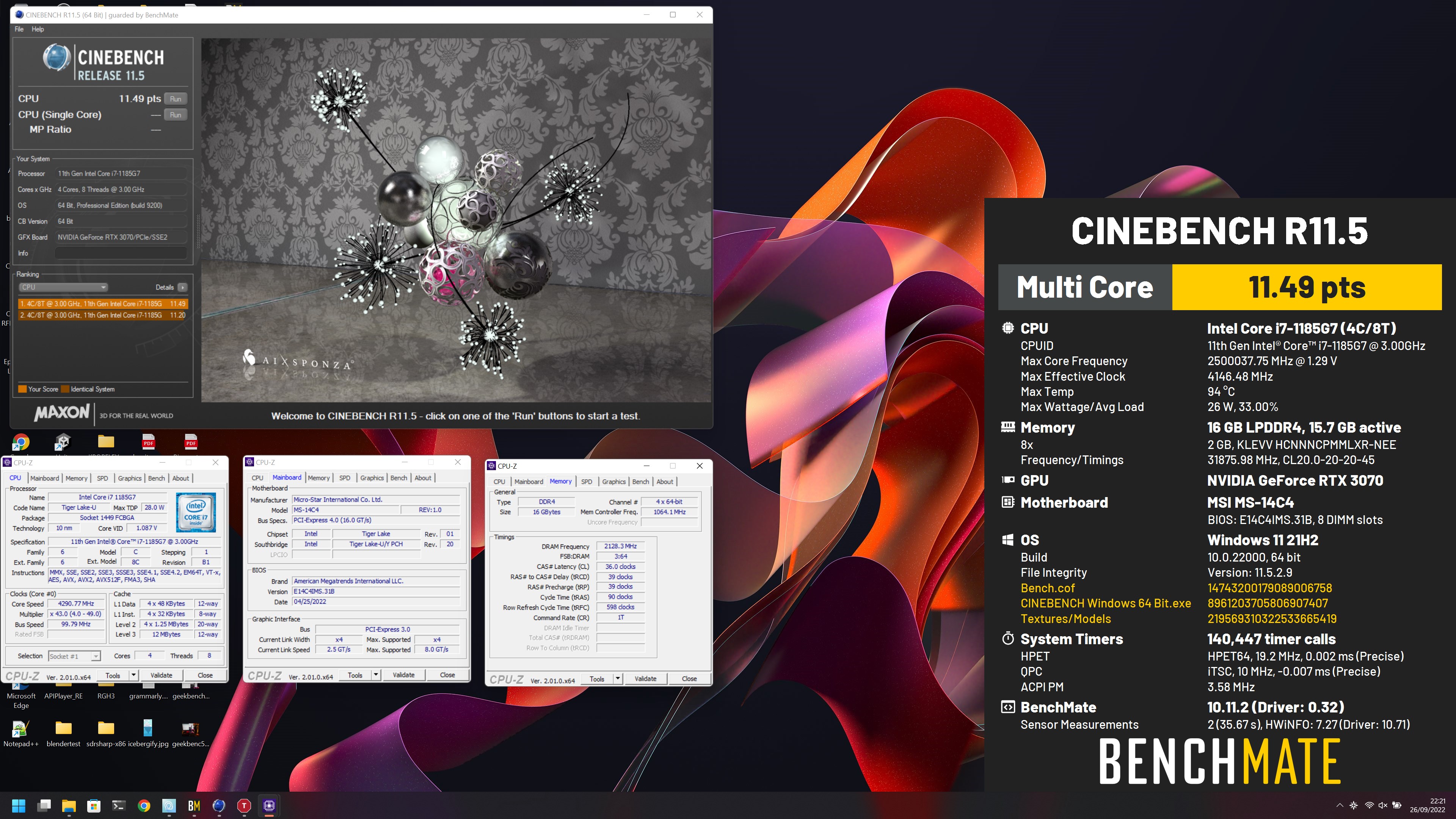
Task: Select the sdrsharp-x86 folder on the desktop
Action: click(106, 733)
